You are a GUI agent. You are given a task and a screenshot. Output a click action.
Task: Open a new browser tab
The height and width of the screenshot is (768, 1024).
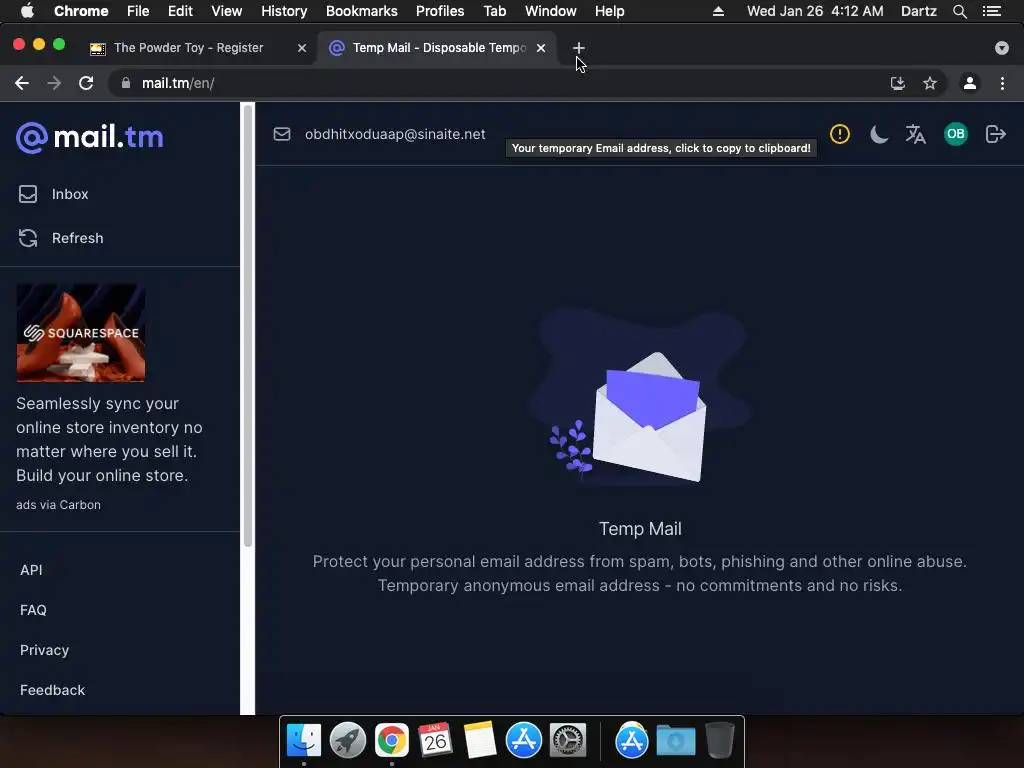click(579, 48)
